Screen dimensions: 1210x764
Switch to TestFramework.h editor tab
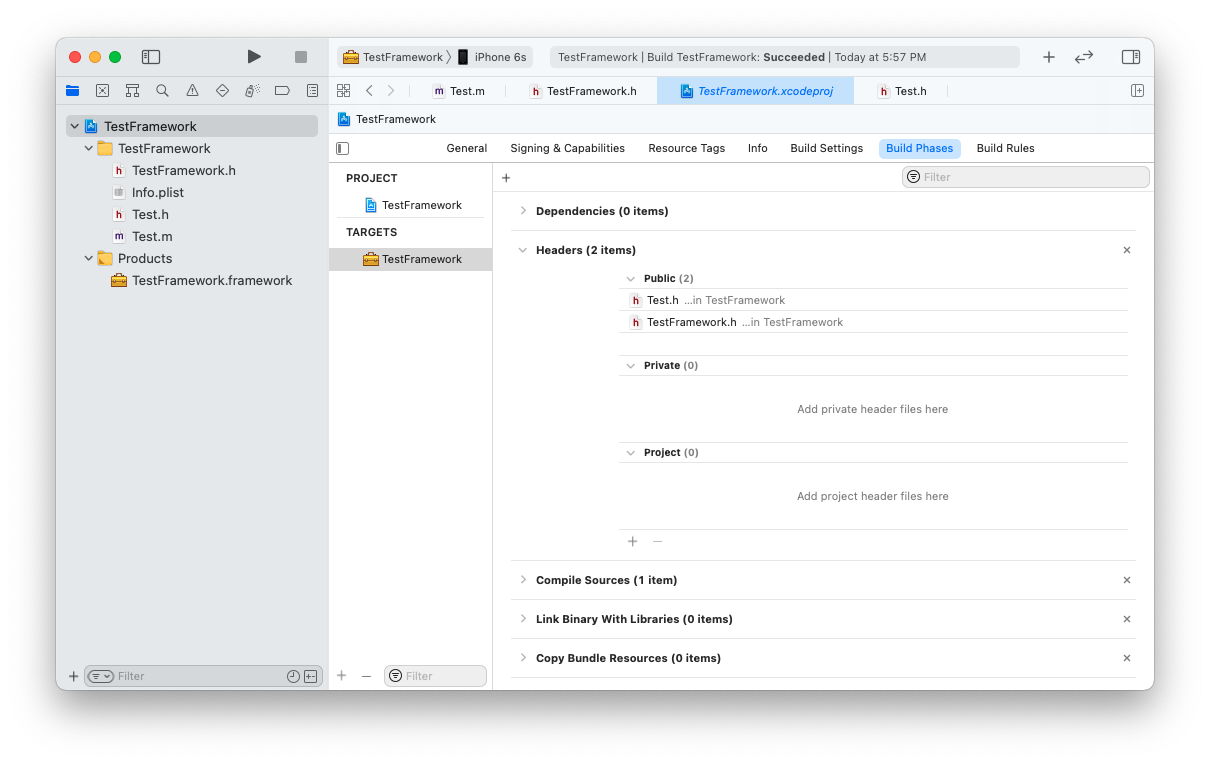pyautogui.click(x=583, y=91)
